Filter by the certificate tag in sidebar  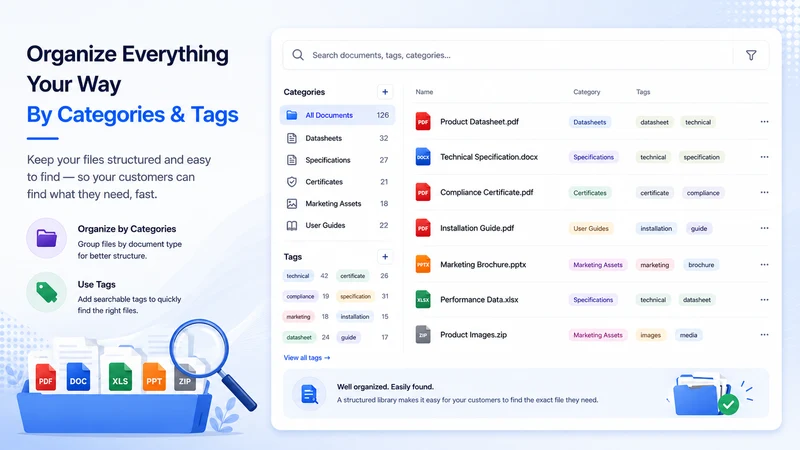click(x=353, y=276)
